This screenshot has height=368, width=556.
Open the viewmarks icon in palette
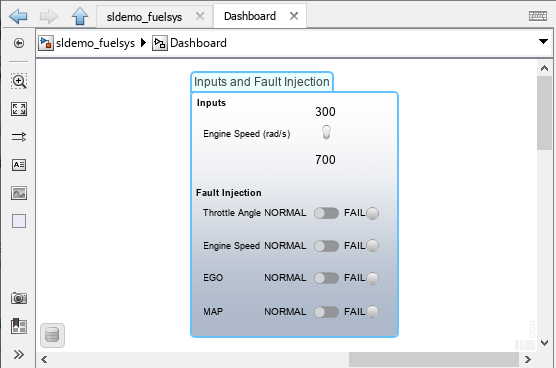pyautogui.click(x=19, y=326)
